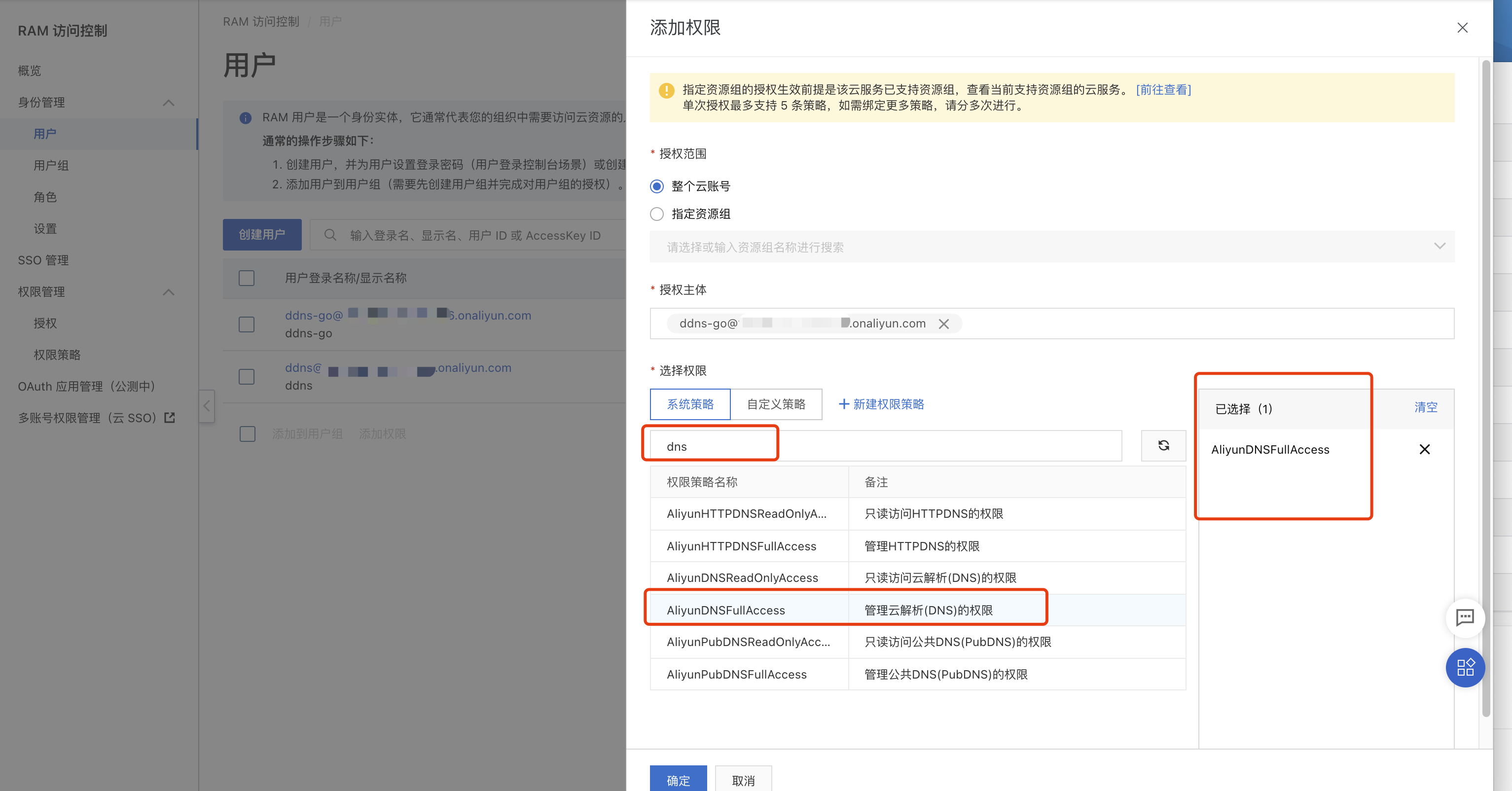This screenshot has width=1512, height=791.
Task: Open OAuth 应用管理 in the sidebar
Action: [86, 387]
